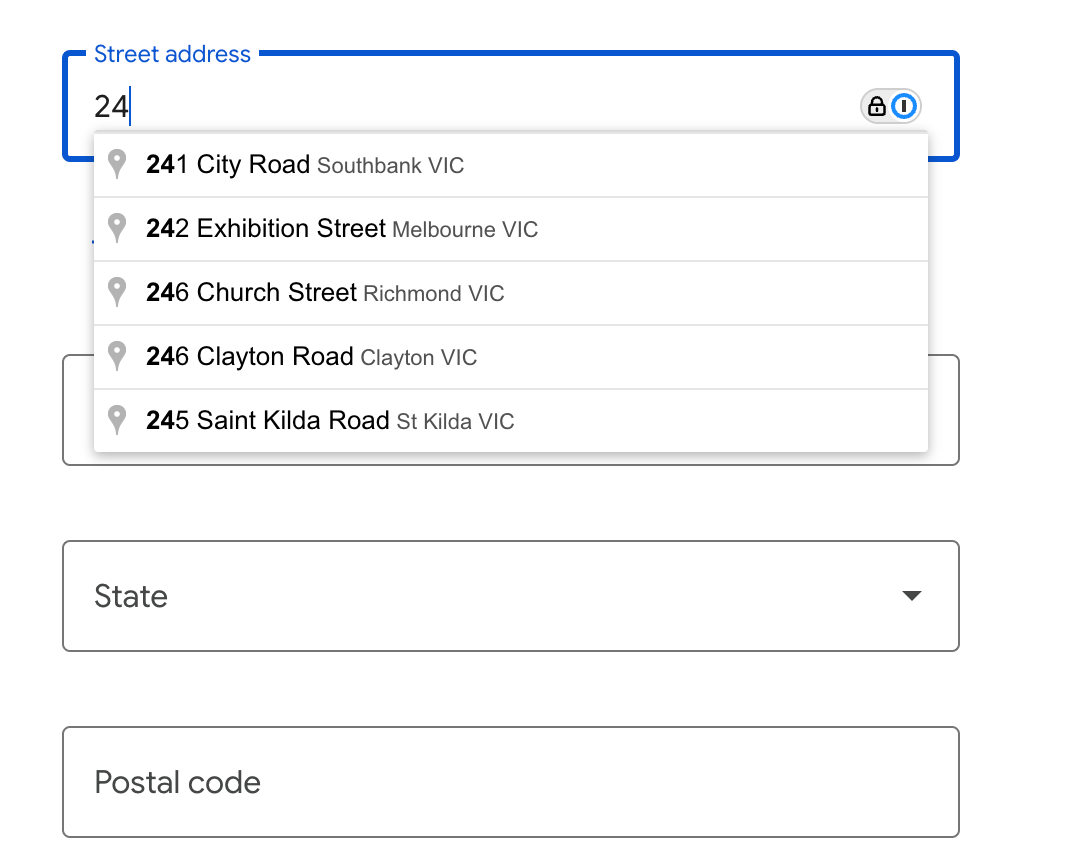
Task: Open the State dropdown
Action: pos(511,596)
